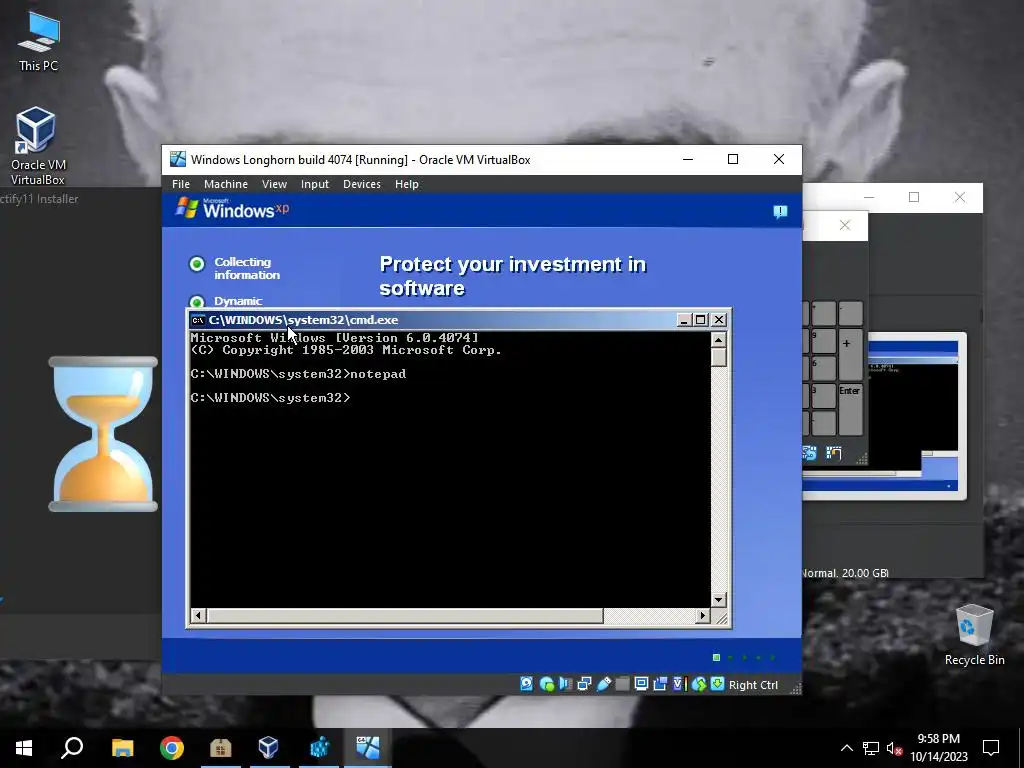Click the cmd.exe window title bar text
The width and height of the screenshot is (1024, 768).
click(x=303, y=320)
